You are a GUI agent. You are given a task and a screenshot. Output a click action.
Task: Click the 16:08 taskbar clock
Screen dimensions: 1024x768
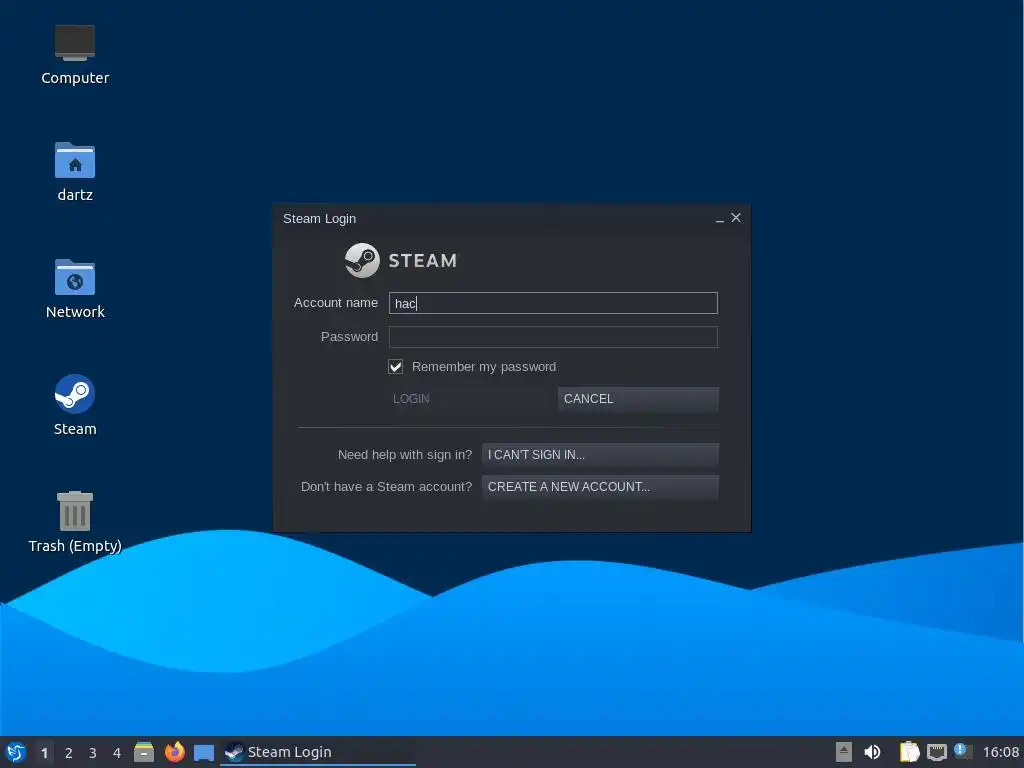1000,752
